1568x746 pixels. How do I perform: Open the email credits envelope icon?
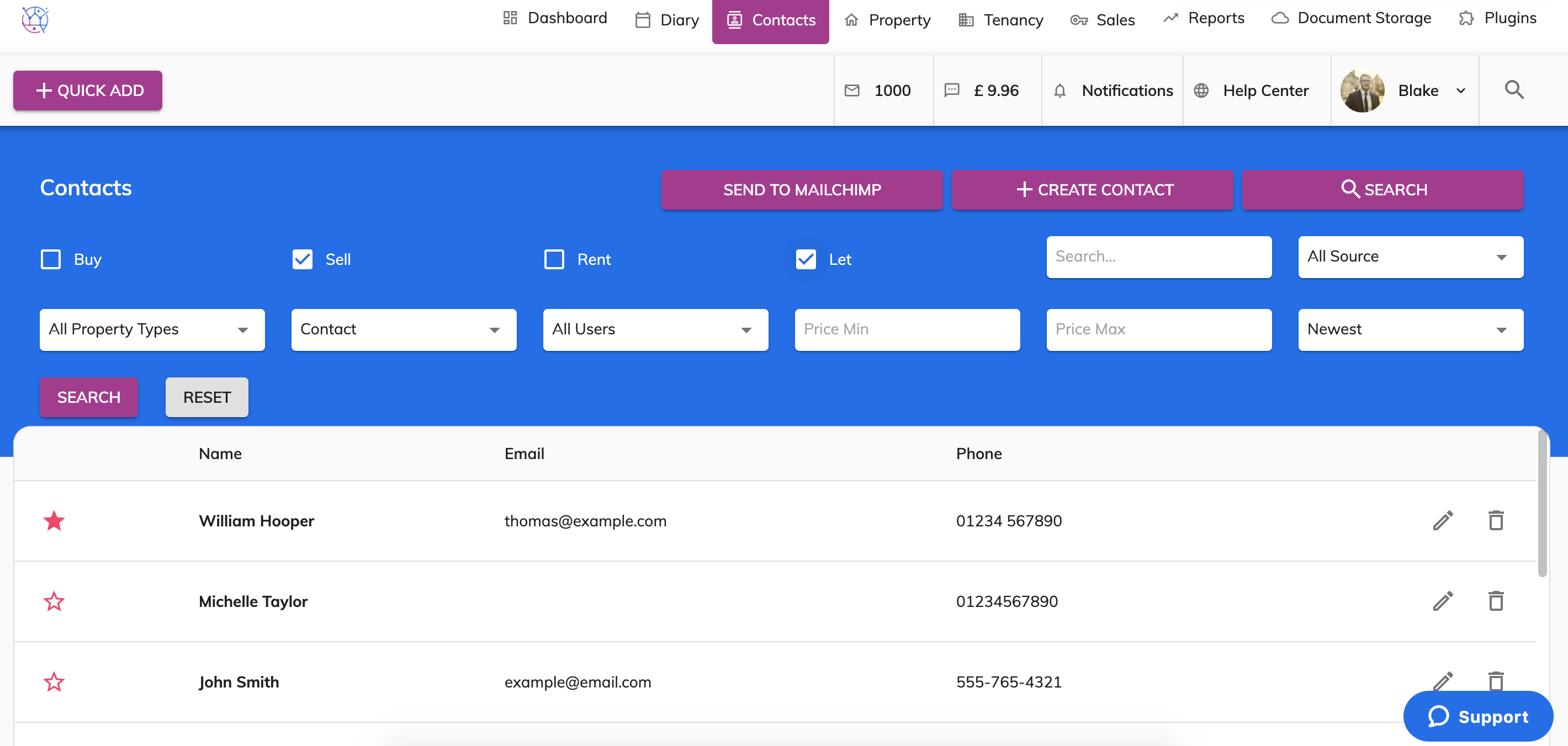[851, 90]
